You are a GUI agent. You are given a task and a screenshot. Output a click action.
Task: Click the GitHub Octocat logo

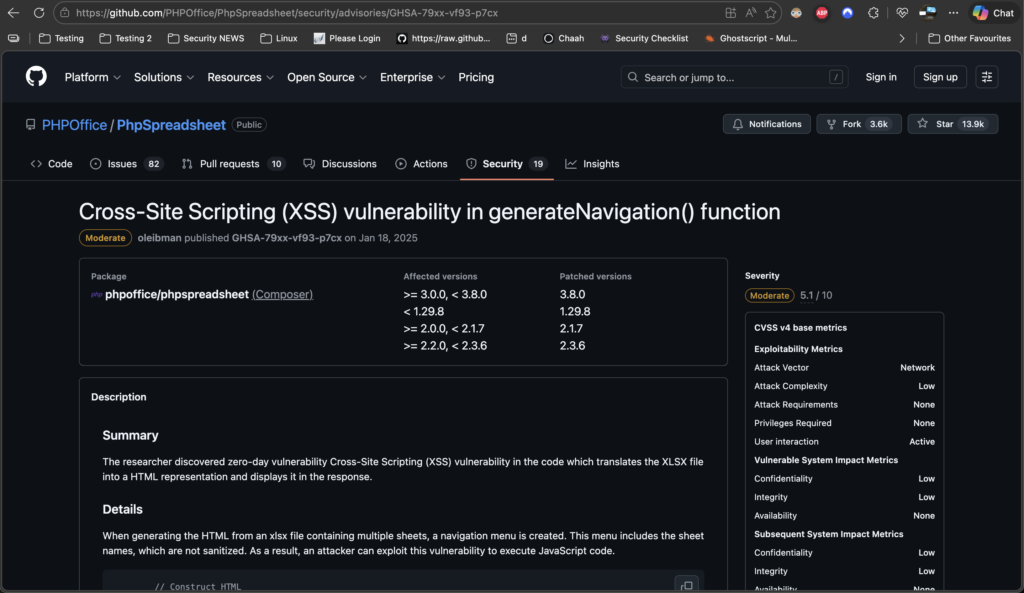click(x=36, y=77)
